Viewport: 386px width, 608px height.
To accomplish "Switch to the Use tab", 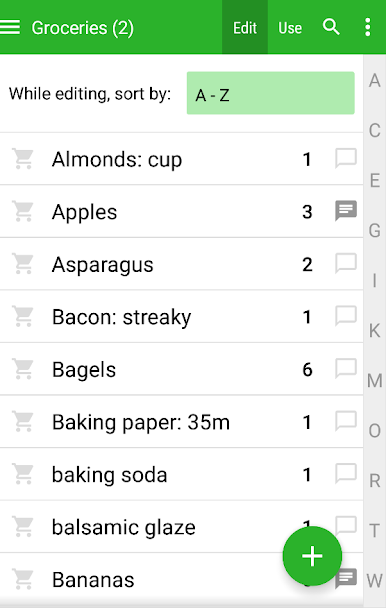I will [290, 27].
